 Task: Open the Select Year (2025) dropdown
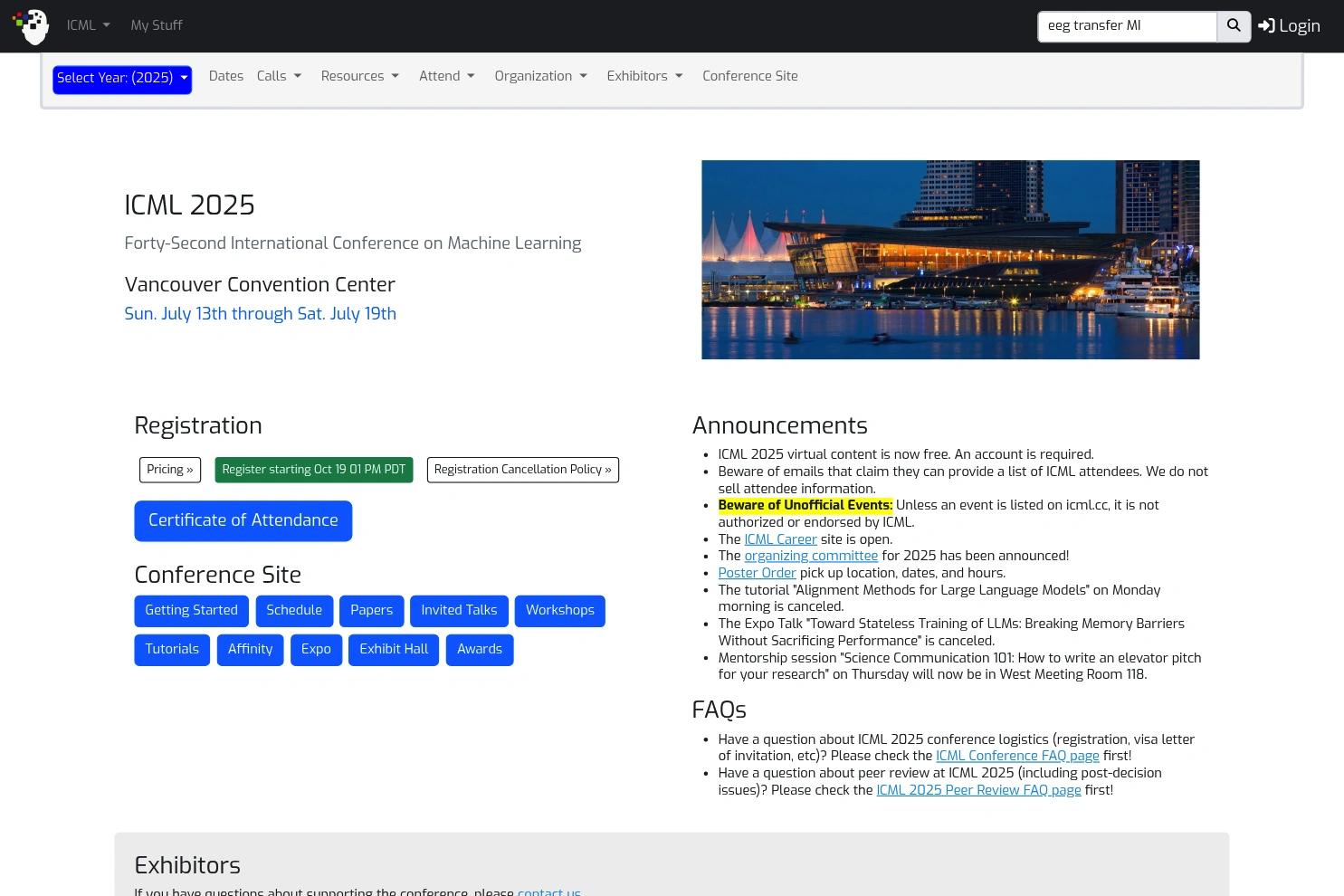coord(122,79)
